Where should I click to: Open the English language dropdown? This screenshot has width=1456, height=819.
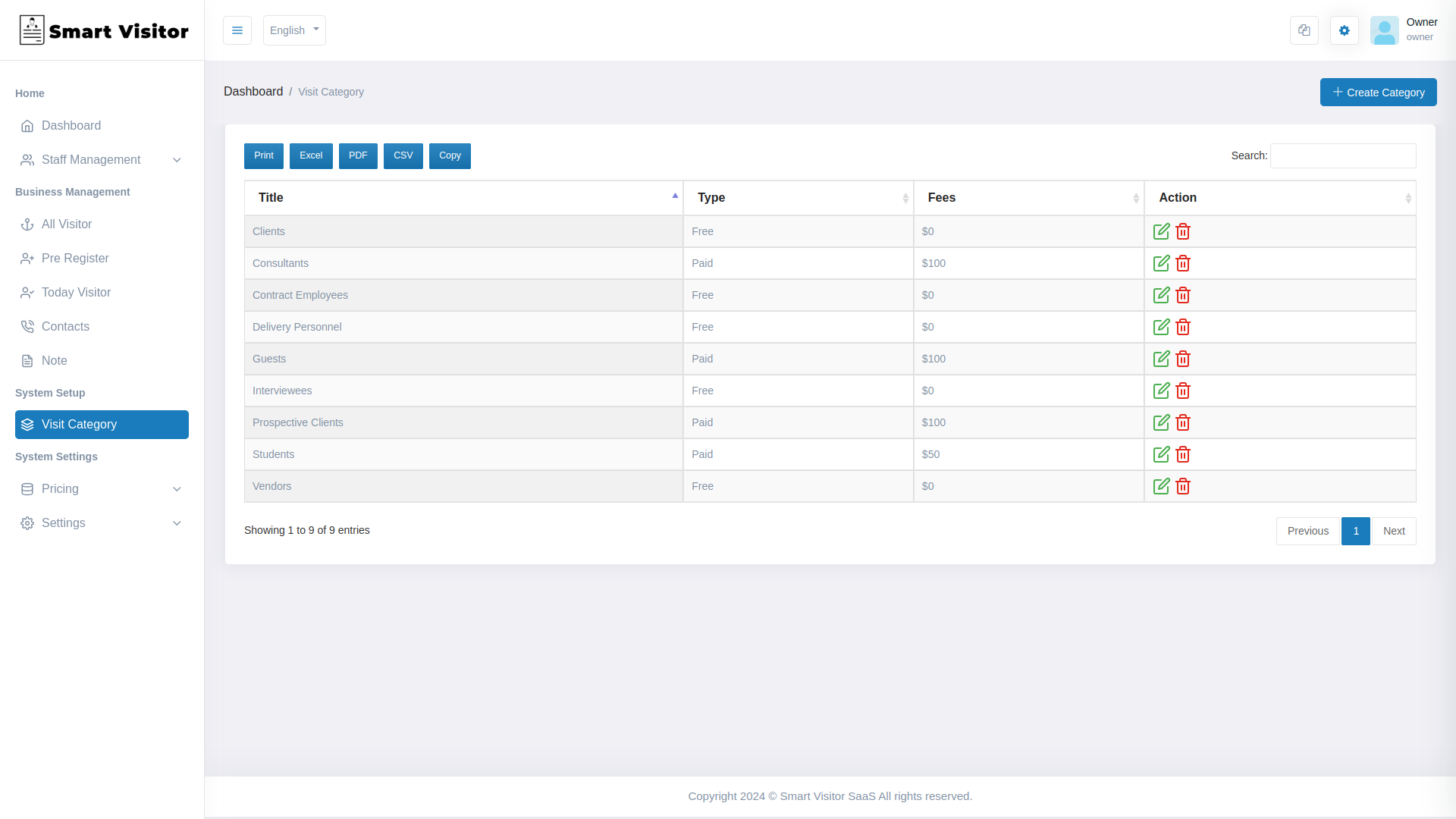pos(294,30)
